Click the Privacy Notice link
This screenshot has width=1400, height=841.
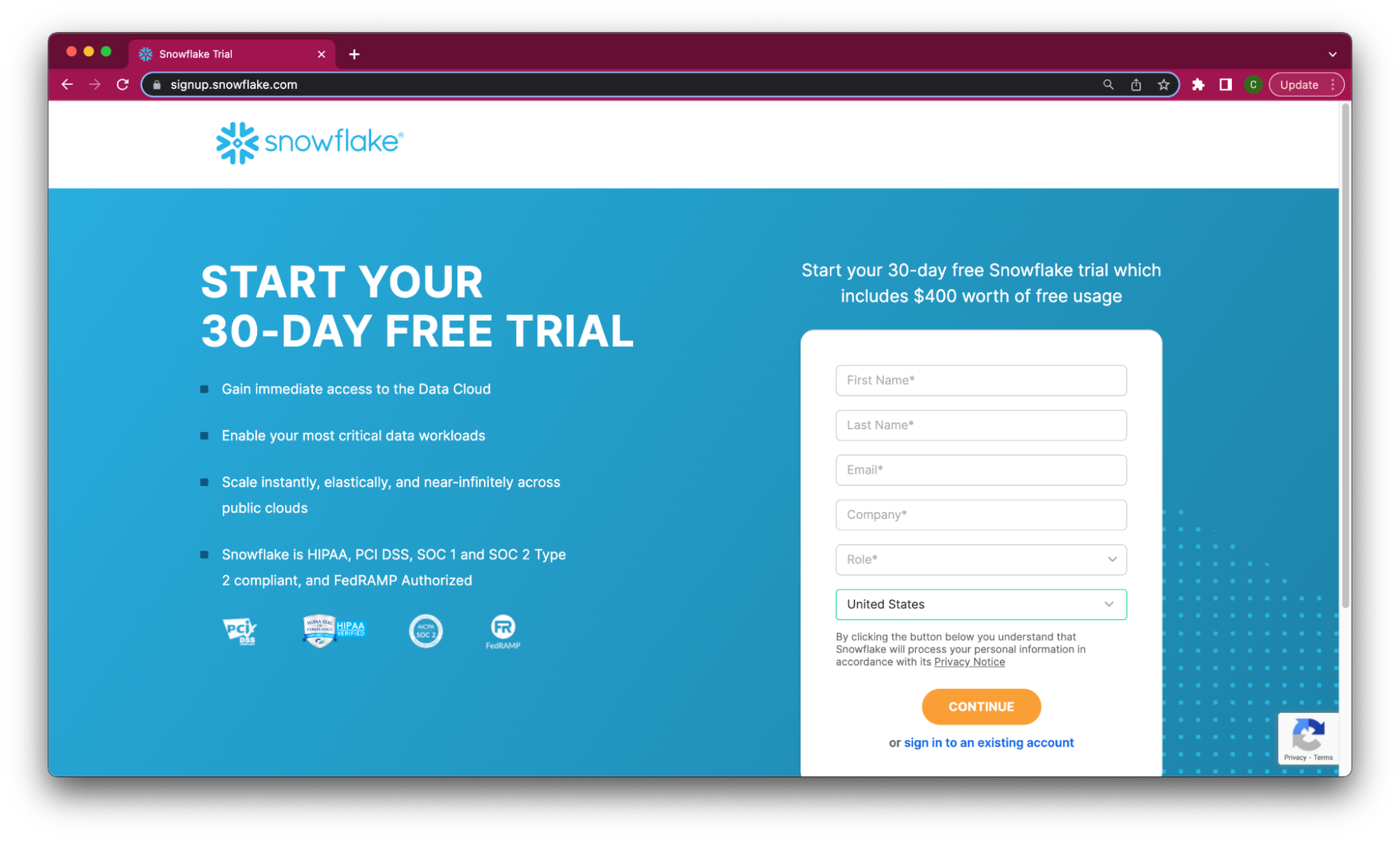point(969,662)
